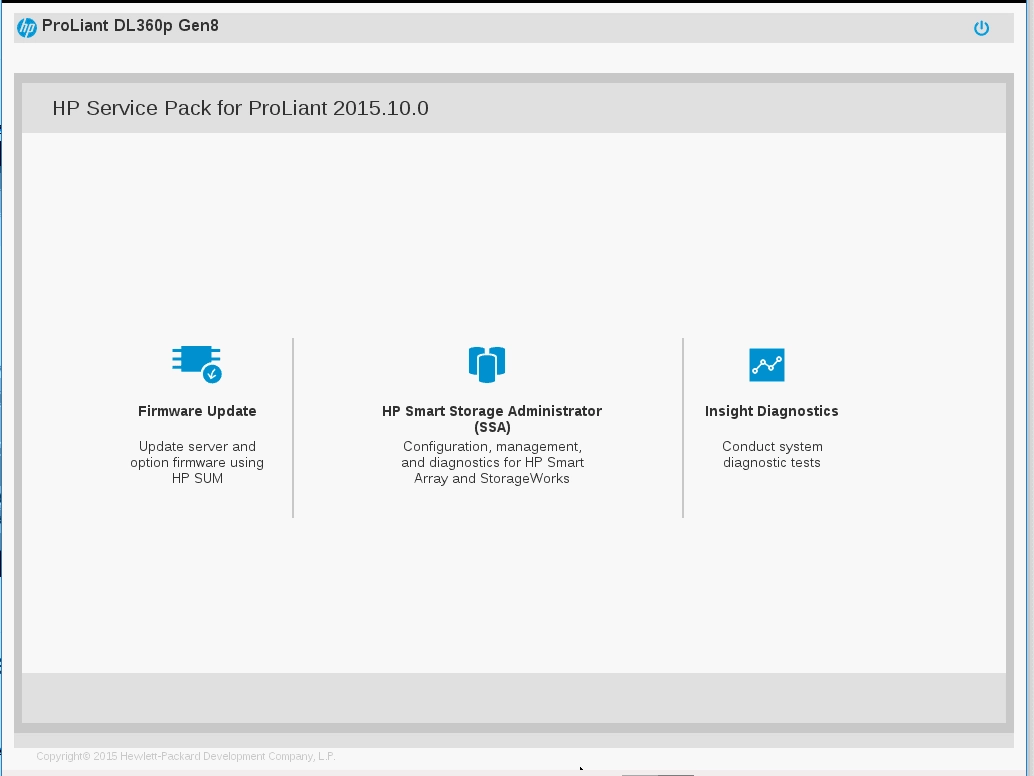Click 'Configuration, management, and diagnostics' description

click(x=492, y=462)
